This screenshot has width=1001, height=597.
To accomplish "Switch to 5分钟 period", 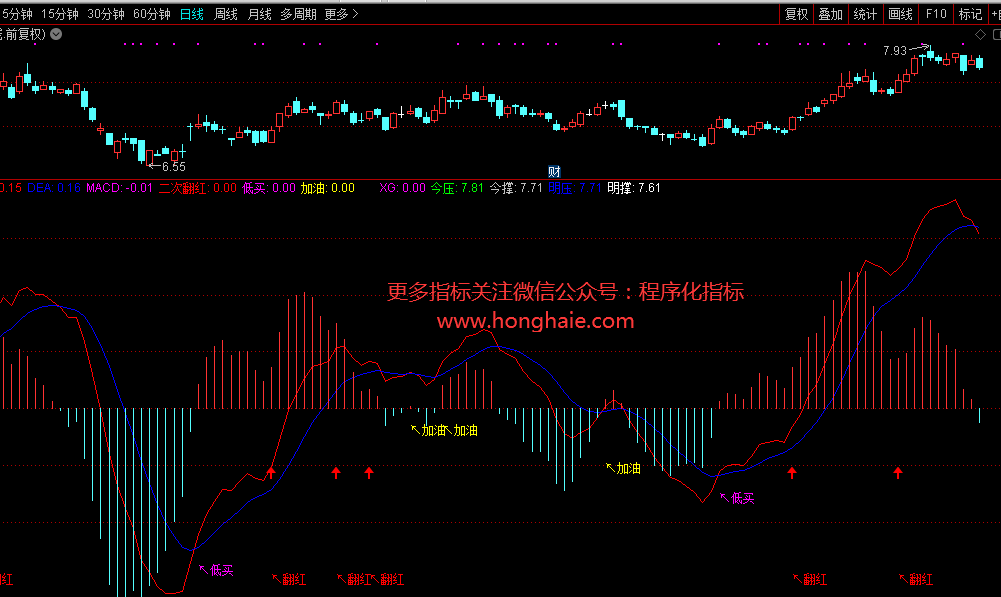I will [16, 14].
